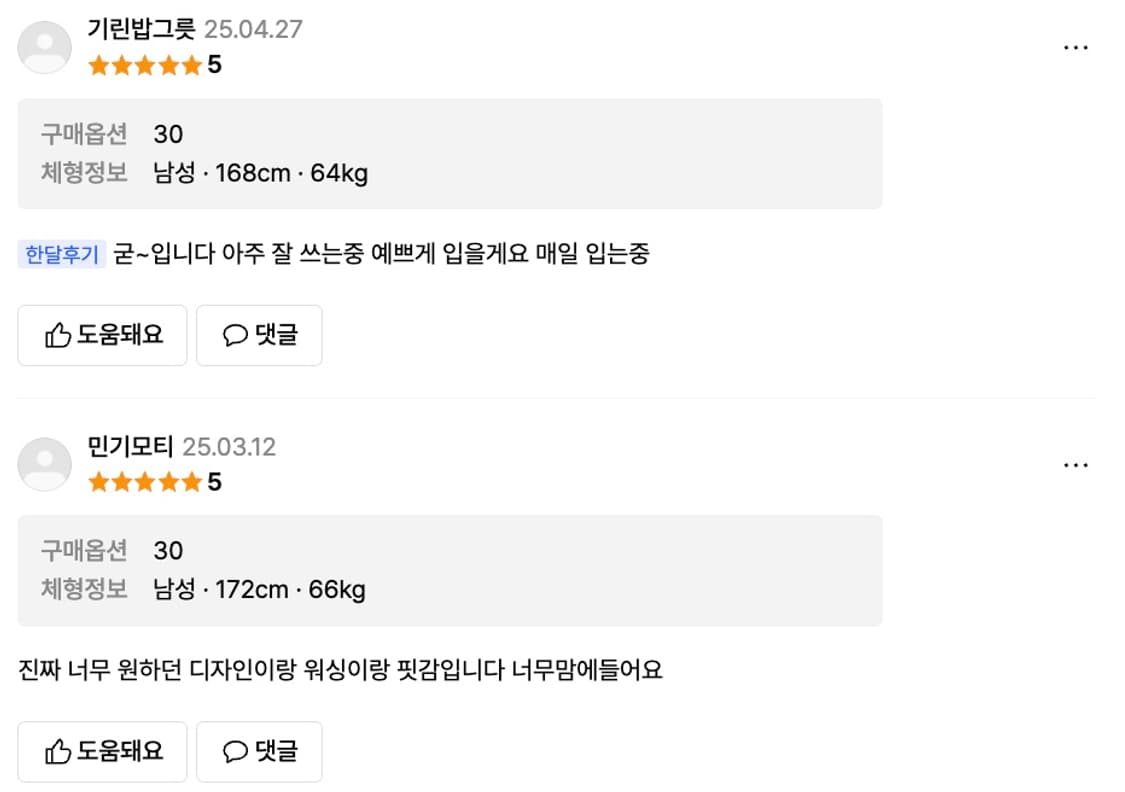Viewport: 1125px width, 792px height.
Task: Click the review date 25.04.27
Action: (x=253, y=30)
